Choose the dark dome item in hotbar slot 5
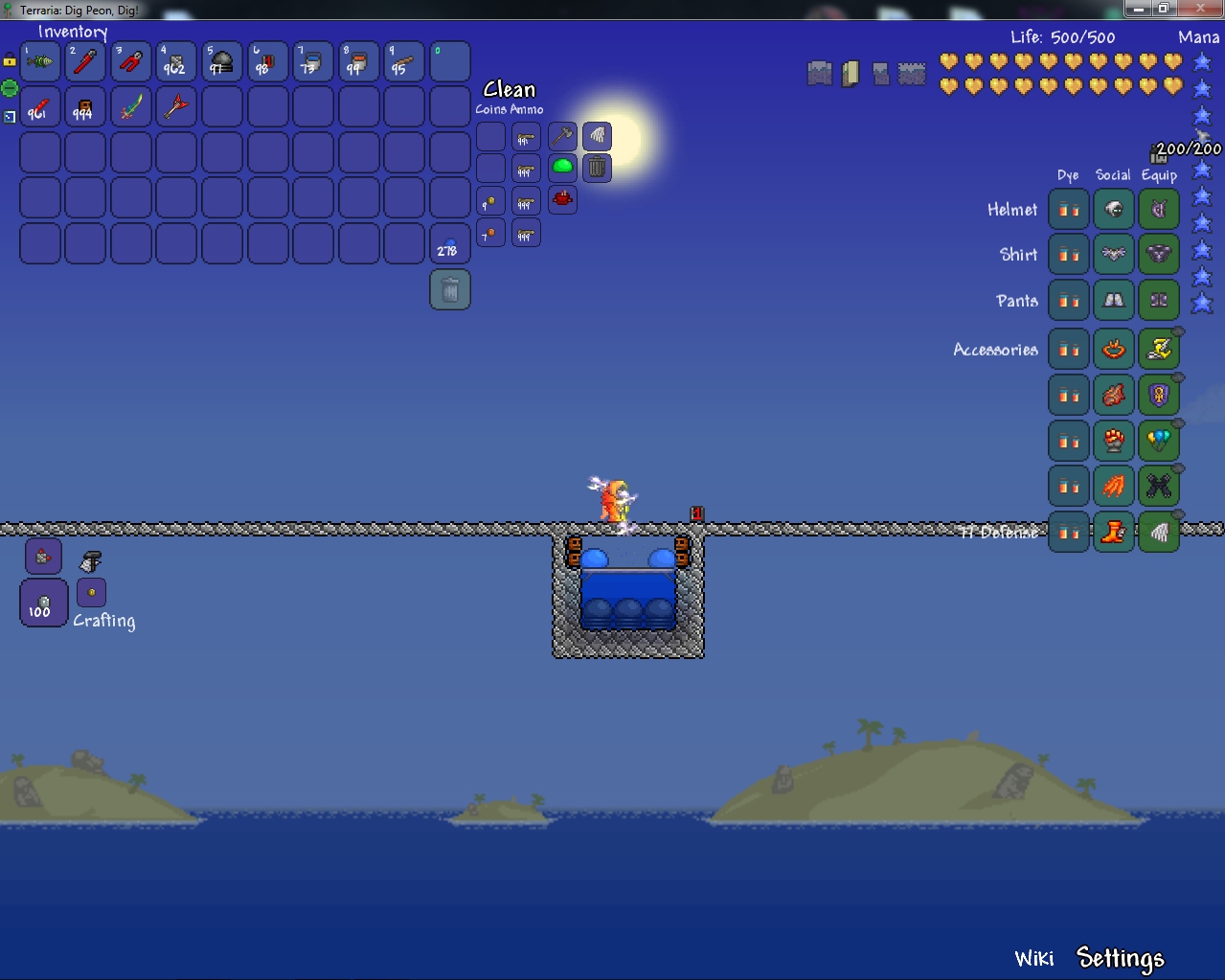This screenshot has width=1225, height=980. [x=222, y=61]
